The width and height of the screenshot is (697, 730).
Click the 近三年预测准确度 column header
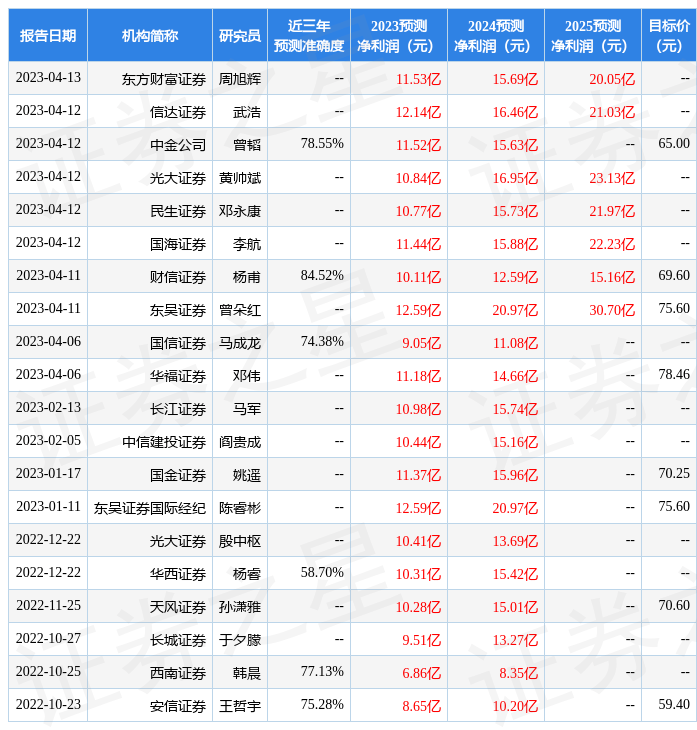[x=309, y=35]
